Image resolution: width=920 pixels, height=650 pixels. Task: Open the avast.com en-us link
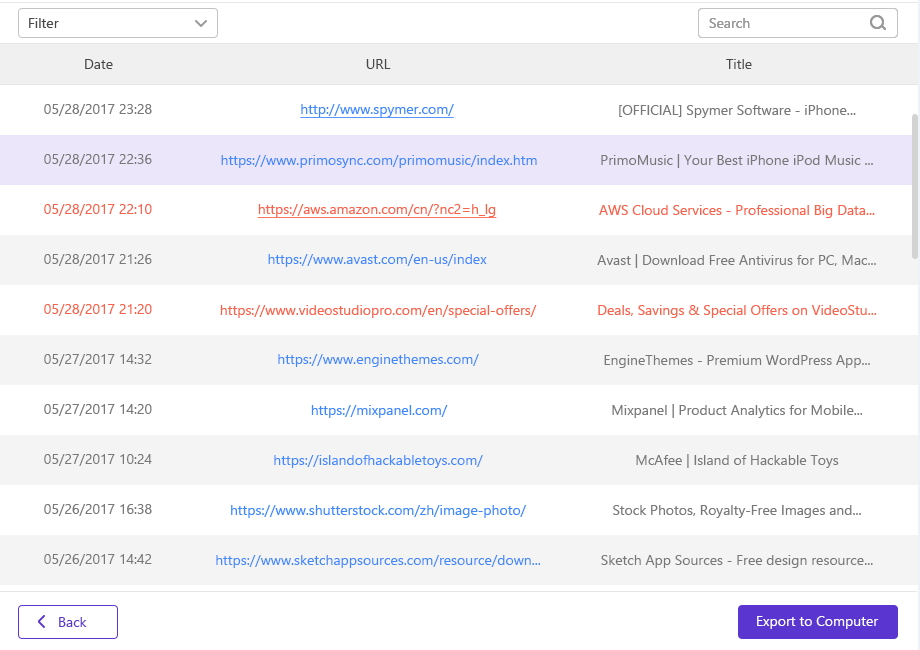(x=377, y=260)
